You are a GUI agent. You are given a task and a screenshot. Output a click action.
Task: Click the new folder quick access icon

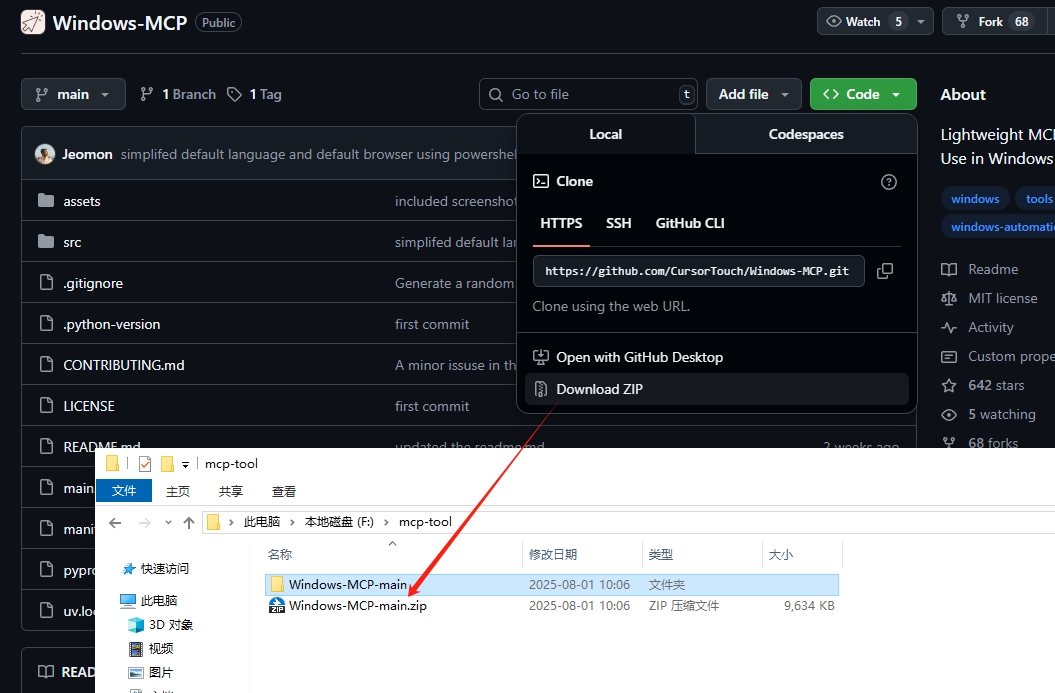pos(167,464)
